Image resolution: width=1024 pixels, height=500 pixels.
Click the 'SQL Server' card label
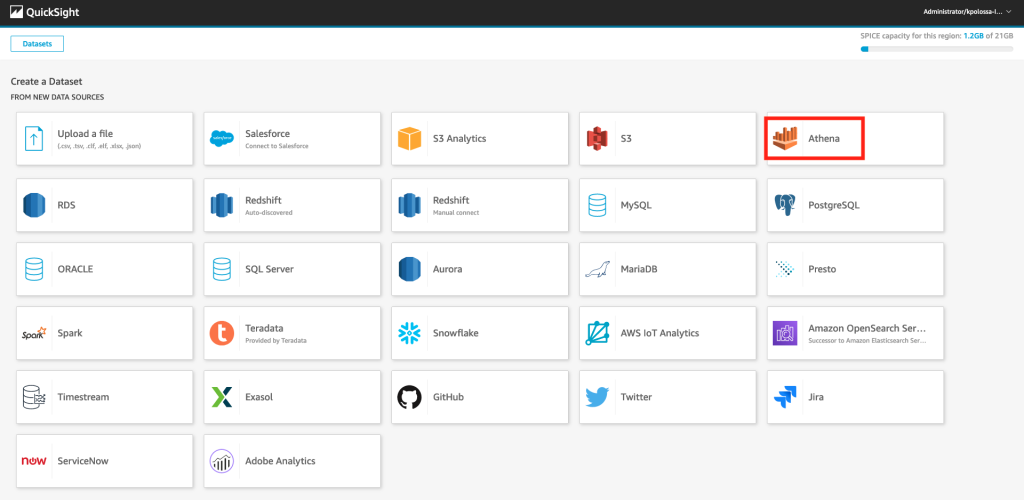click(x=270, y=269)
